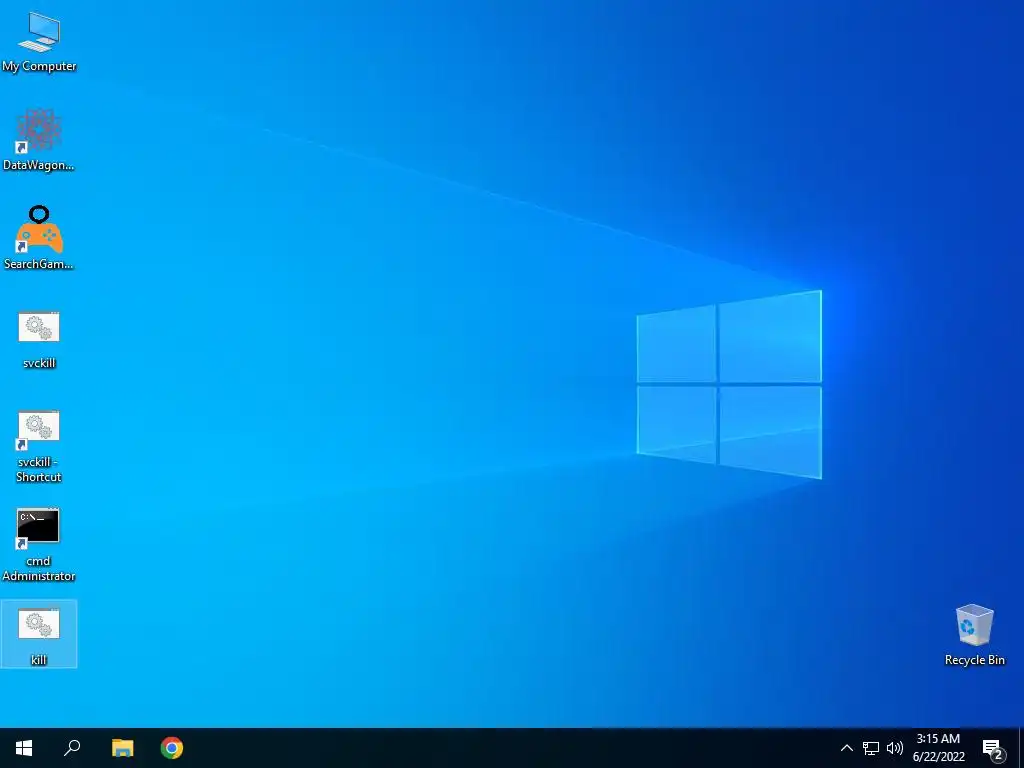The height and width of the screenshot is (768, 1024).
Task: Select the svckill - Shortcut icon
Action: 39,447
